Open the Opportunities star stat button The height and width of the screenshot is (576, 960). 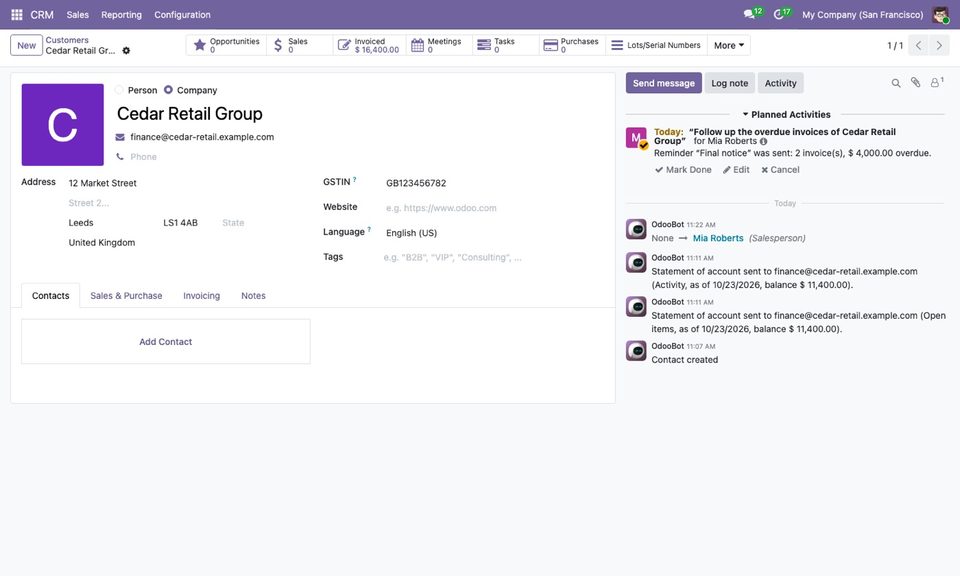(227, 45)
